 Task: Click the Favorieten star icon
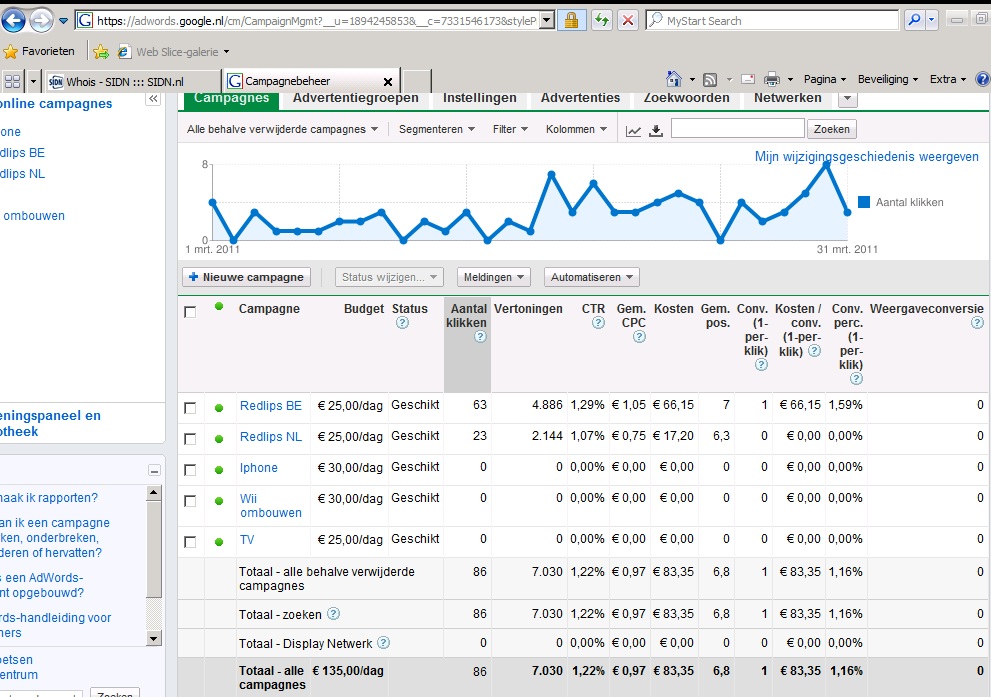10,52
